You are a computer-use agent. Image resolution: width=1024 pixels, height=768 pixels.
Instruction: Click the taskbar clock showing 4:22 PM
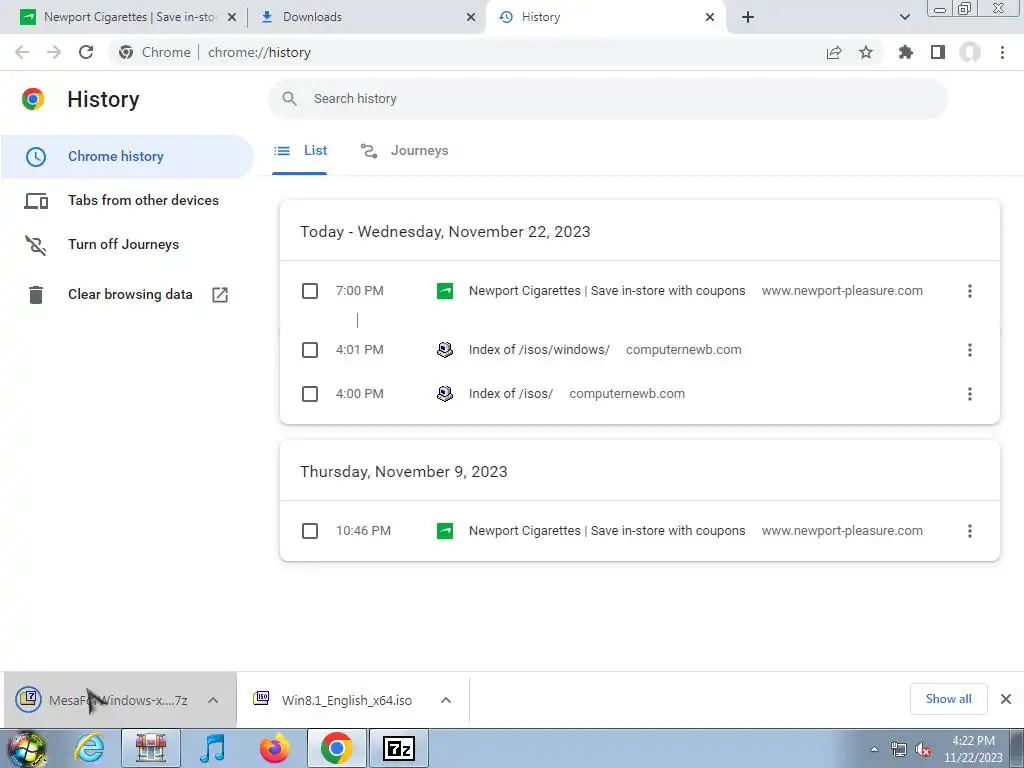pos(973,749)
